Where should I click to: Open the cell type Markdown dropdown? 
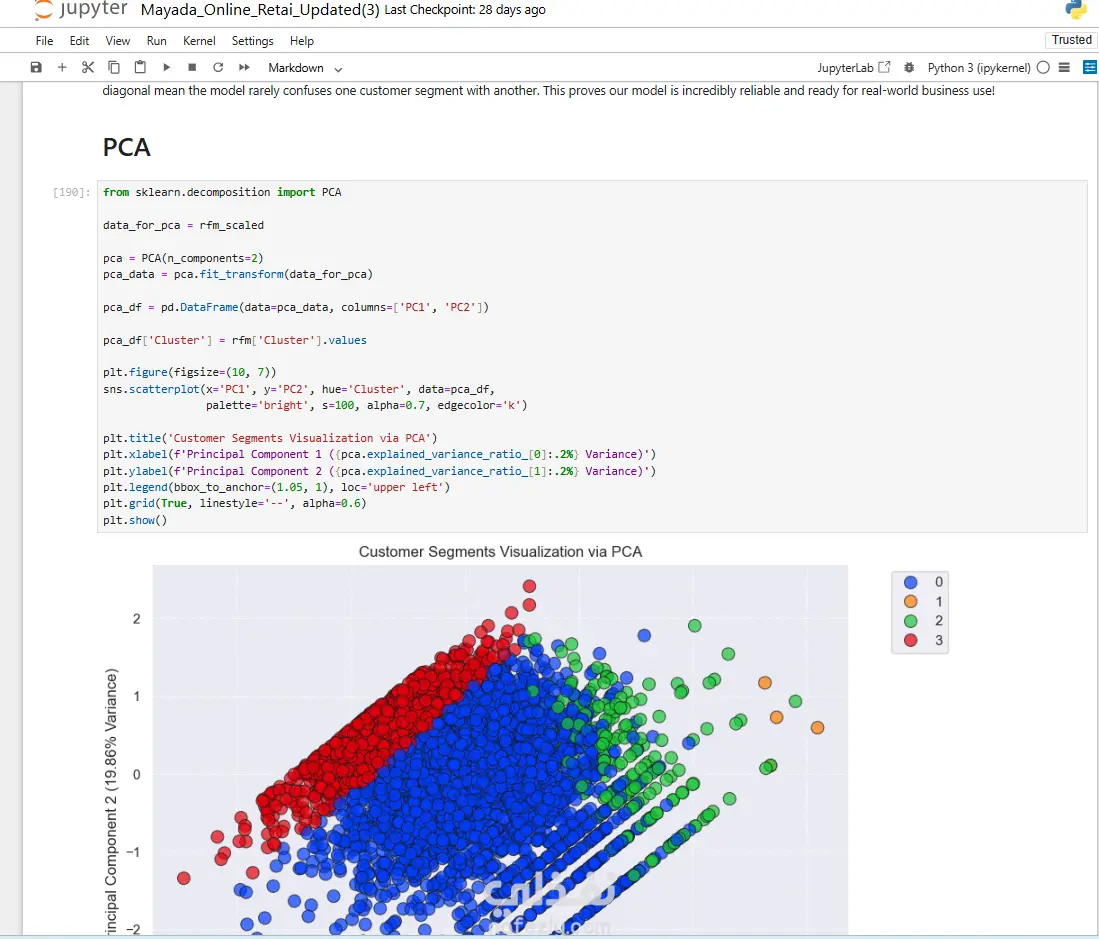tap(305, 68)
